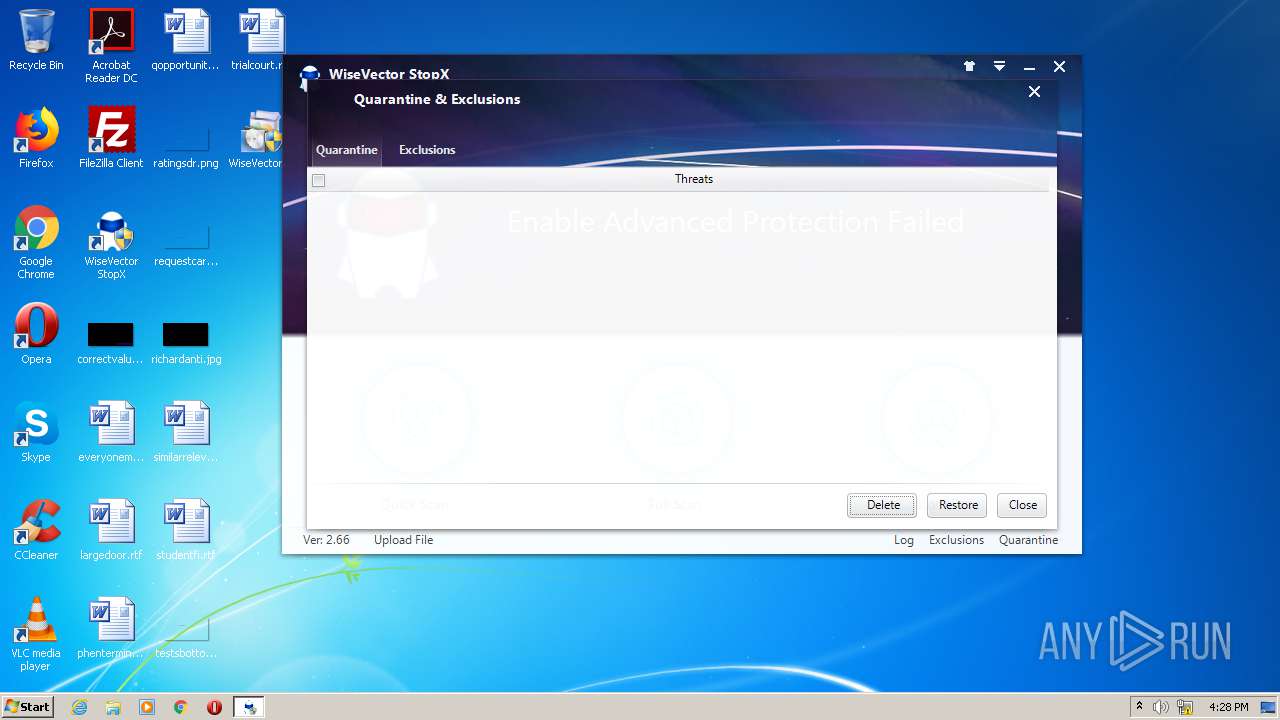Show hidden system tray icons
The height and width of the screenshot is (720, 1280).
coord(1139,707)
